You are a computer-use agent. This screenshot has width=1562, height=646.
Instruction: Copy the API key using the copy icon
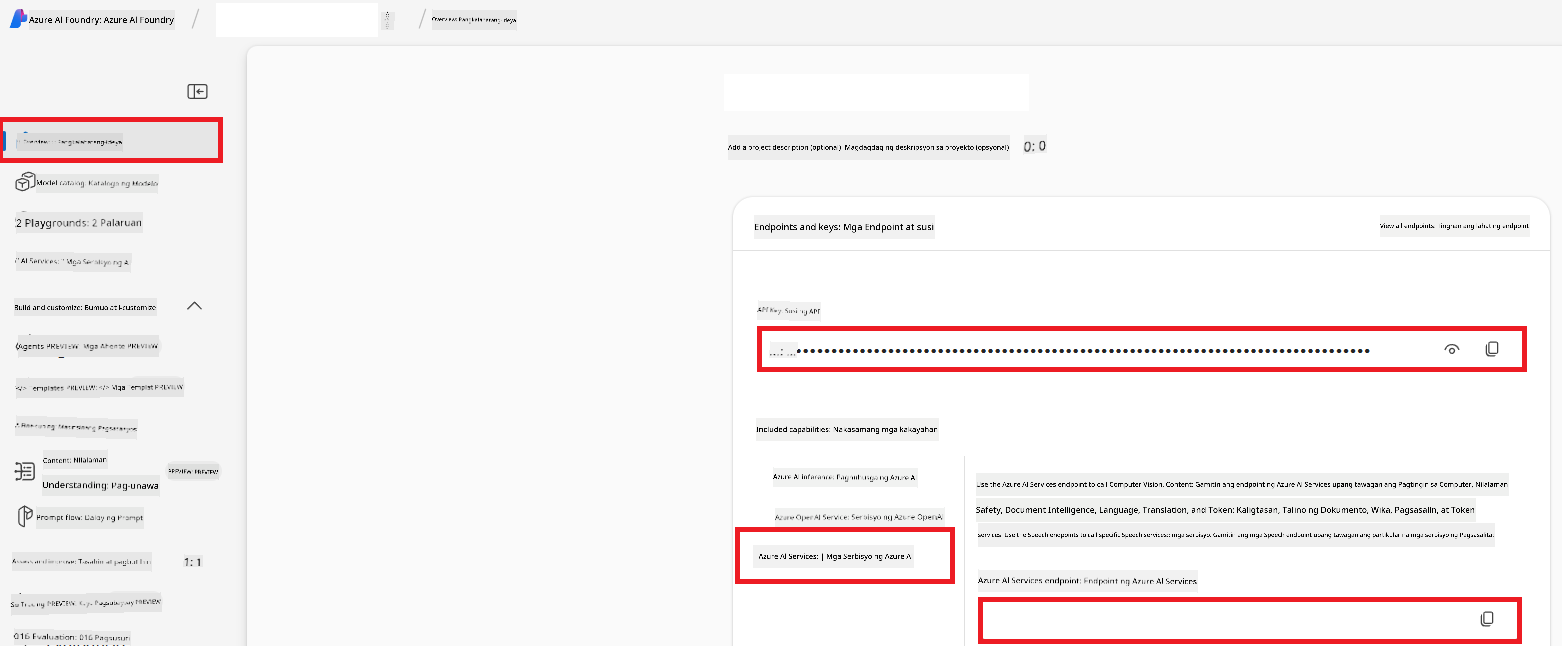[x=1491, y=350]
